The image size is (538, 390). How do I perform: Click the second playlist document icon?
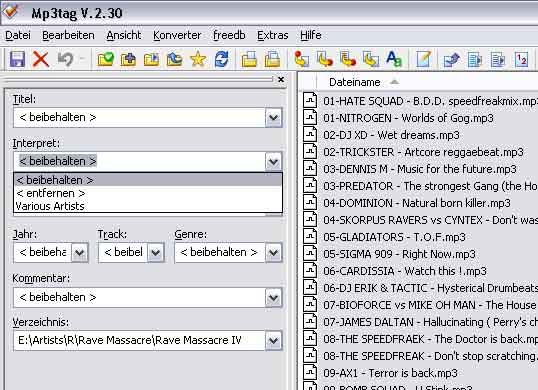(498, 59)
